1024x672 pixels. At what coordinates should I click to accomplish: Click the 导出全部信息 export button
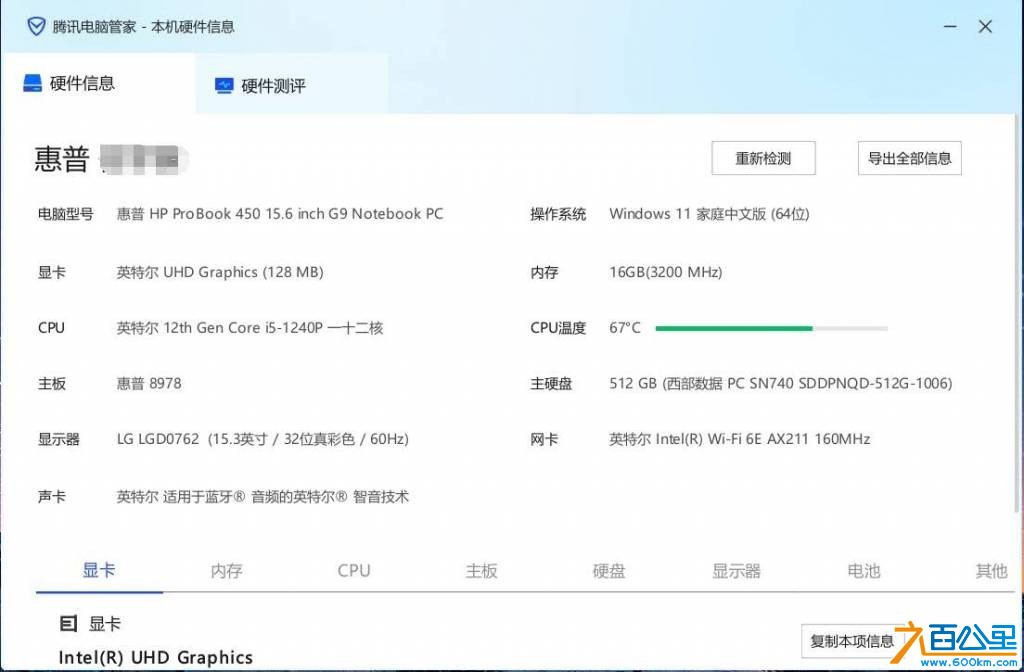pos(908,158)
